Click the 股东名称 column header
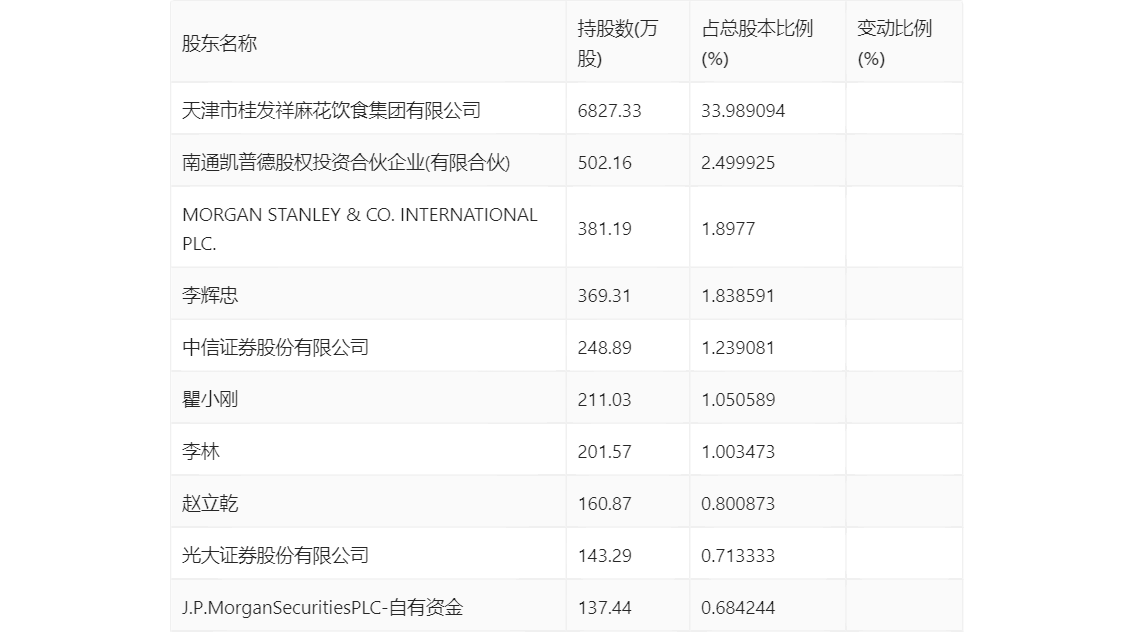Screen dimensions: 1134x632 pyautogui.click(x=219, y=43)
